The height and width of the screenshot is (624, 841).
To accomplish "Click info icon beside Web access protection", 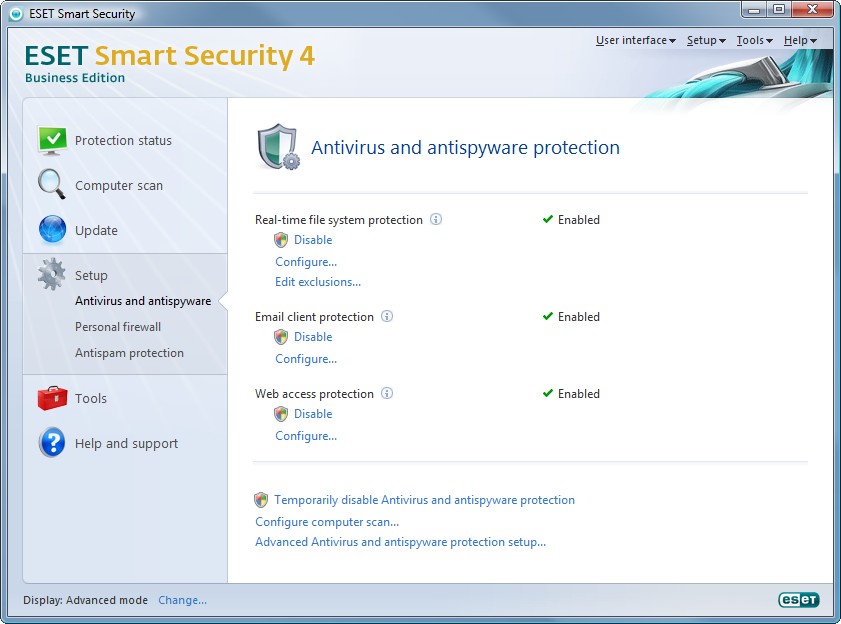I will tap(387, 393).
